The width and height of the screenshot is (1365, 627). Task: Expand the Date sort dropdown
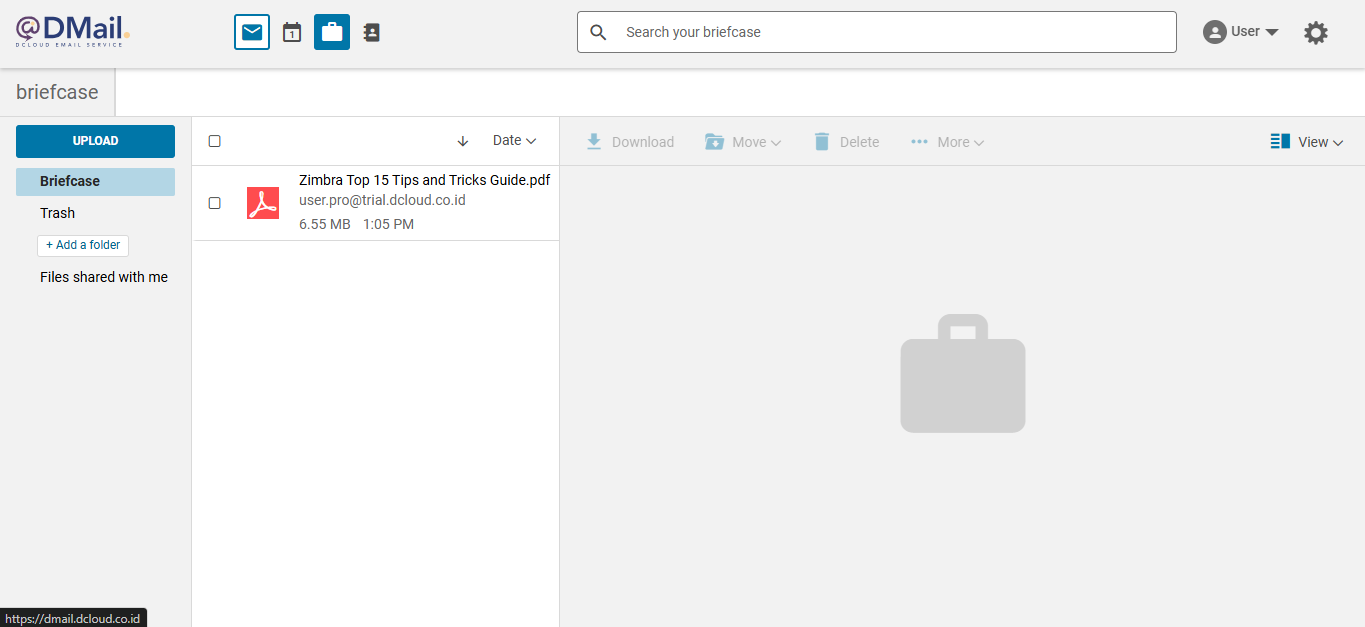tap(514, 141)
